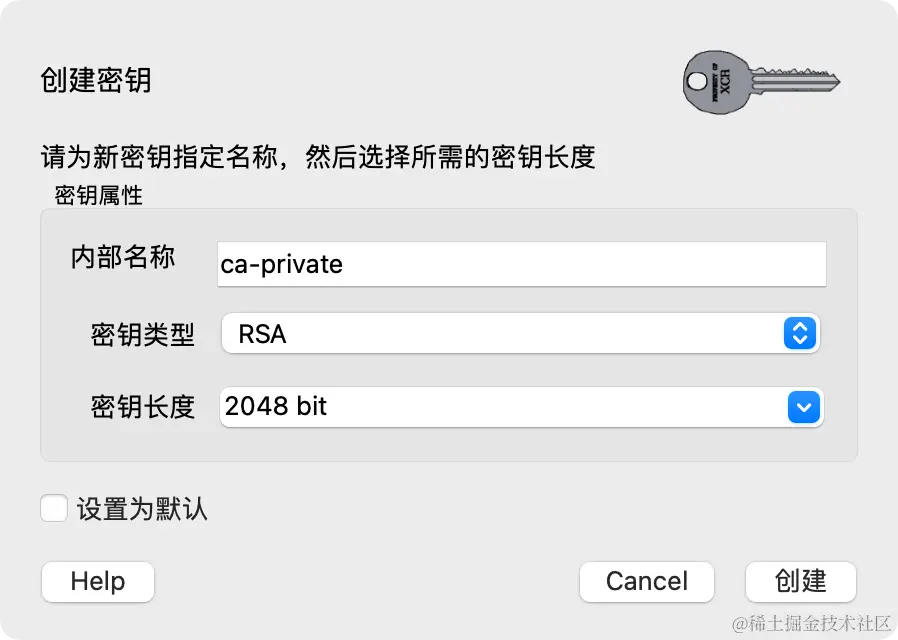The image size is (898, 640).
Task: Enable the 设置为默认 checkbox
Action: pyautogui.click(x=54, y=508)
